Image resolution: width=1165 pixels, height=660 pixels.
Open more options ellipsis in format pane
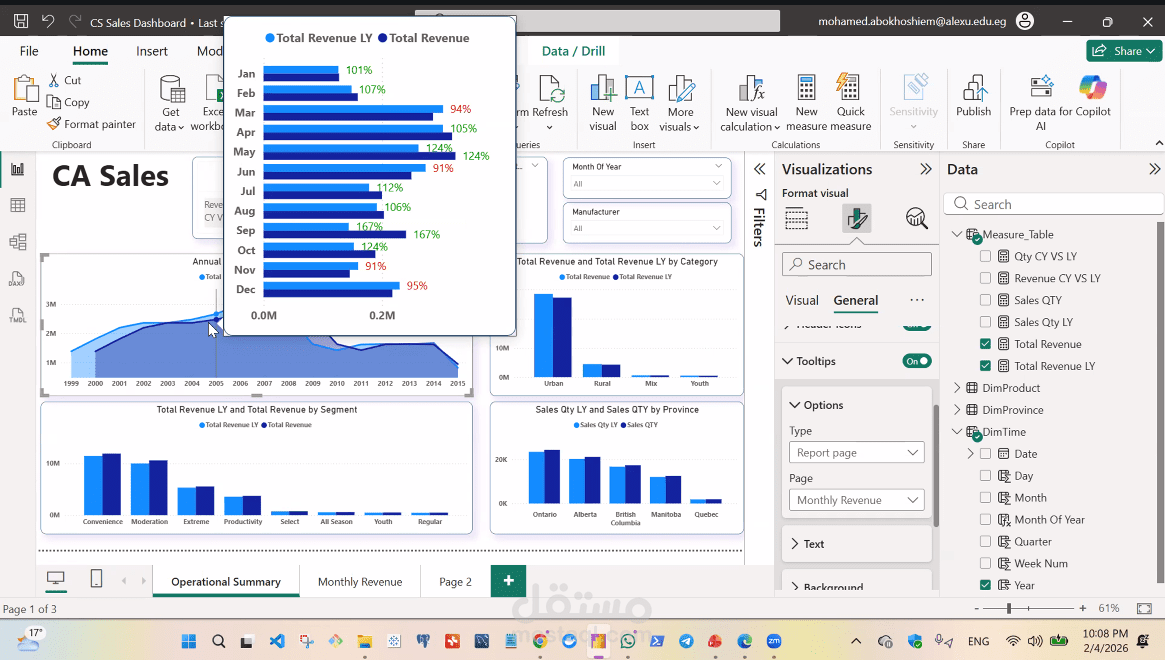pyautogui.click(x=917, y=300)
